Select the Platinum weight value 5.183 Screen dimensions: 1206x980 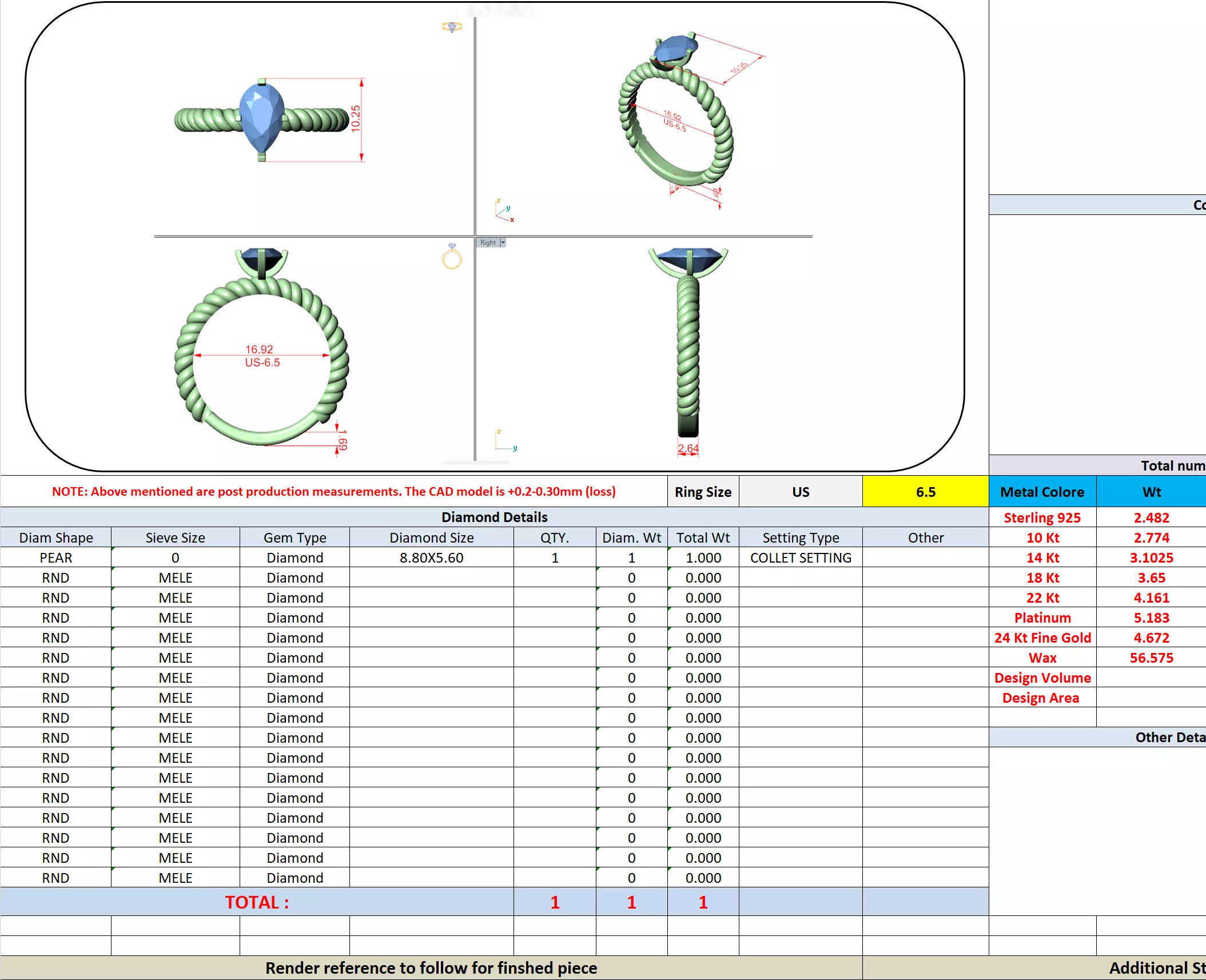[1151, 618]
